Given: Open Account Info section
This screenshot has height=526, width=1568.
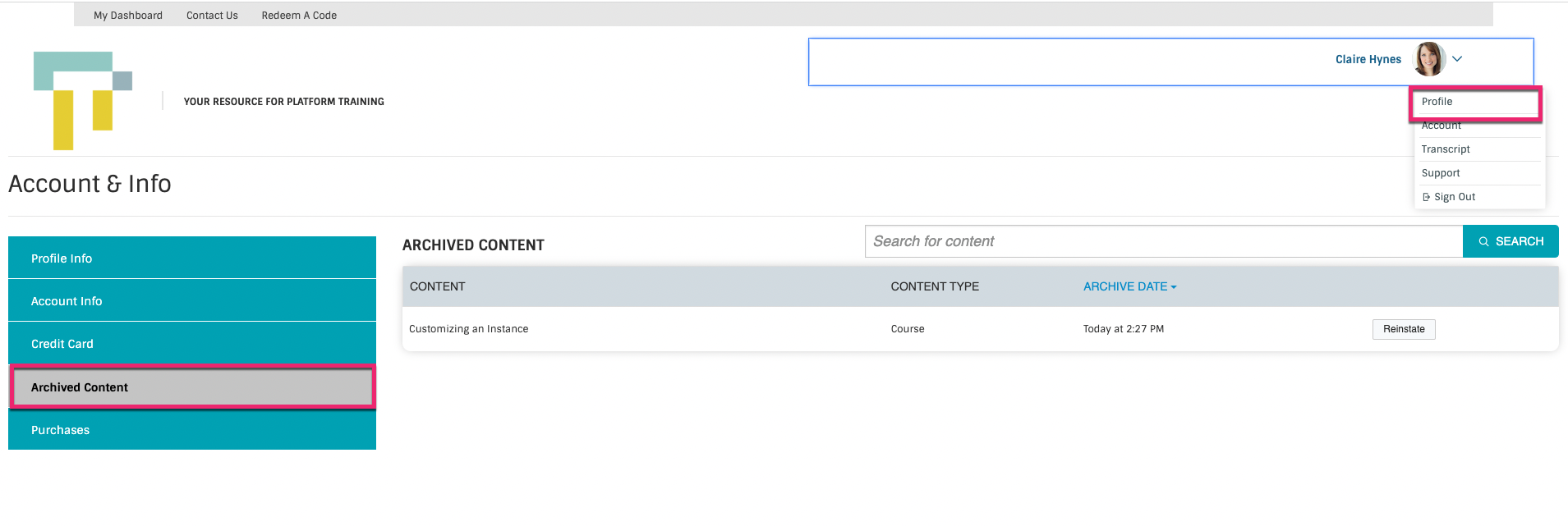Looking at the screenshot, I should (x=192, y=300).
